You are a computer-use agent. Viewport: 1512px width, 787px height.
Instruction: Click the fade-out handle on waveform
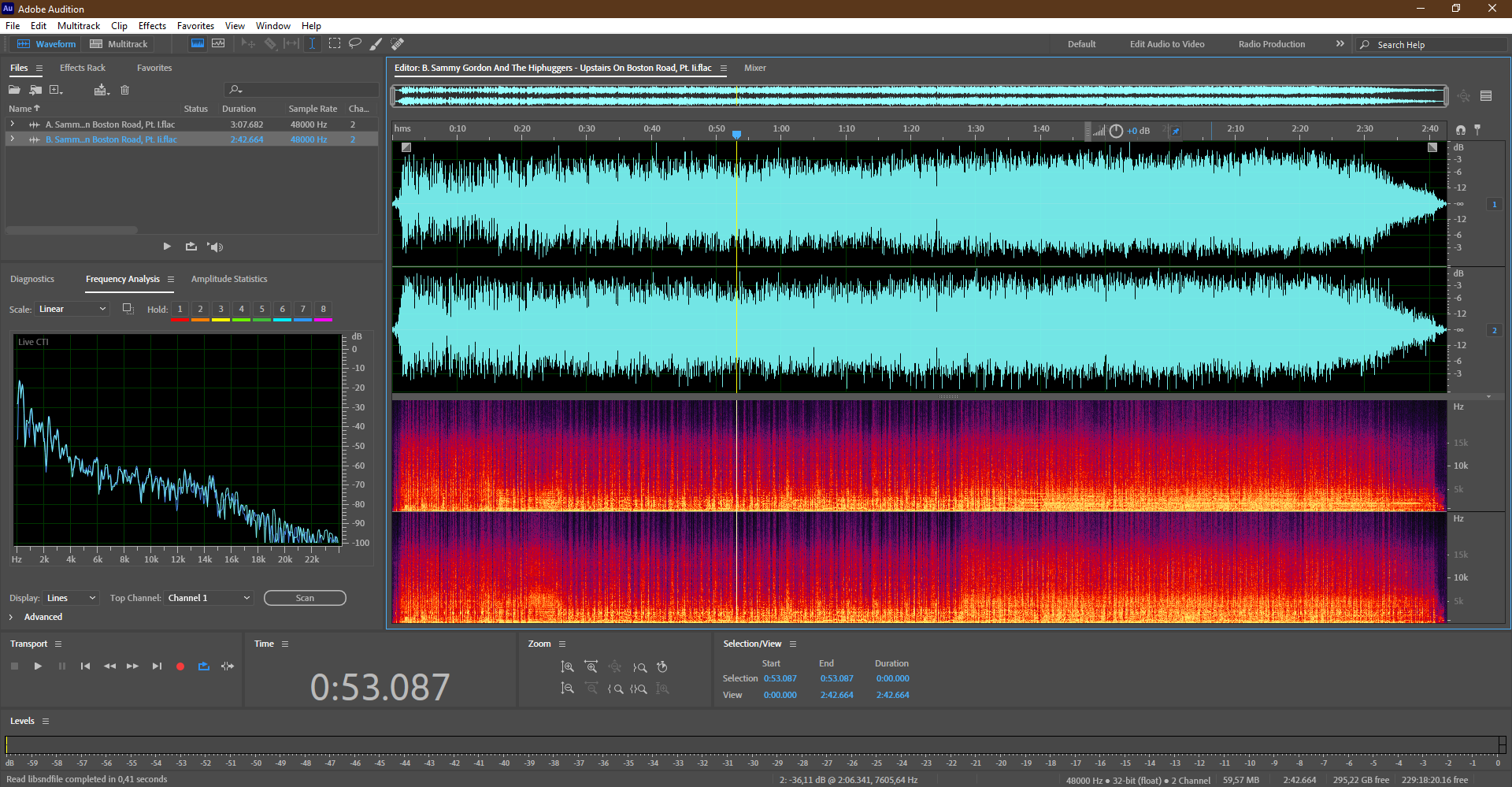point(1432,147)
